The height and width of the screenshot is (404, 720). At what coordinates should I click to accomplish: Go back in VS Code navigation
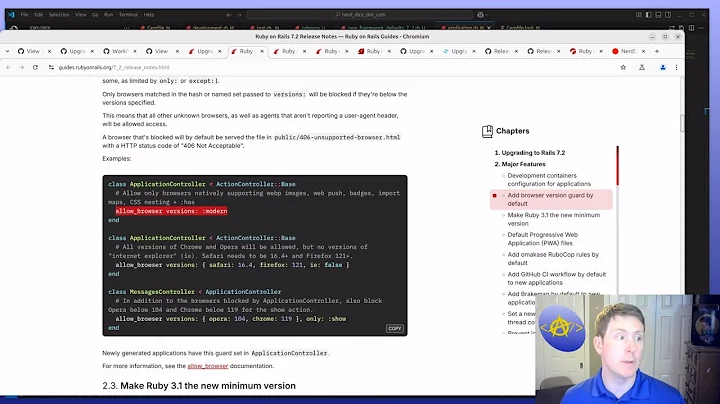click(x=229, y=15)
